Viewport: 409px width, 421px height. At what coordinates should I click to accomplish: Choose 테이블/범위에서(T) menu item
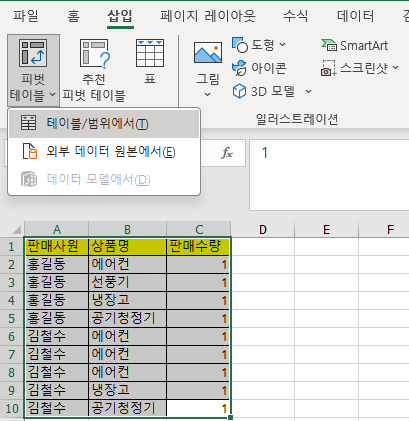(104, 124)
